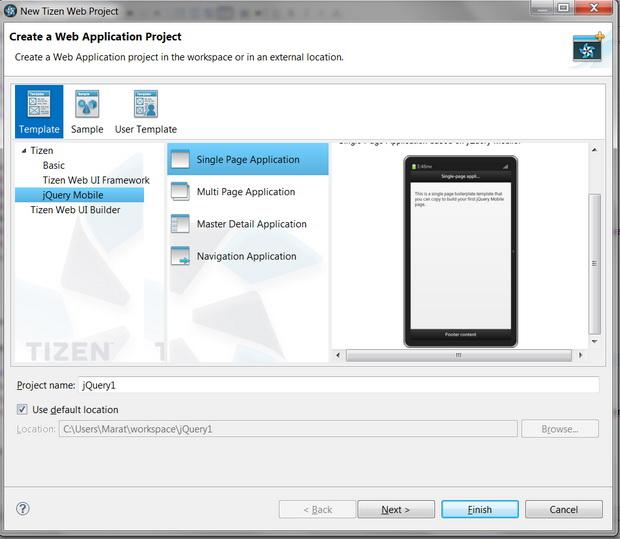Choose Navigation Application label

[246, 256]
